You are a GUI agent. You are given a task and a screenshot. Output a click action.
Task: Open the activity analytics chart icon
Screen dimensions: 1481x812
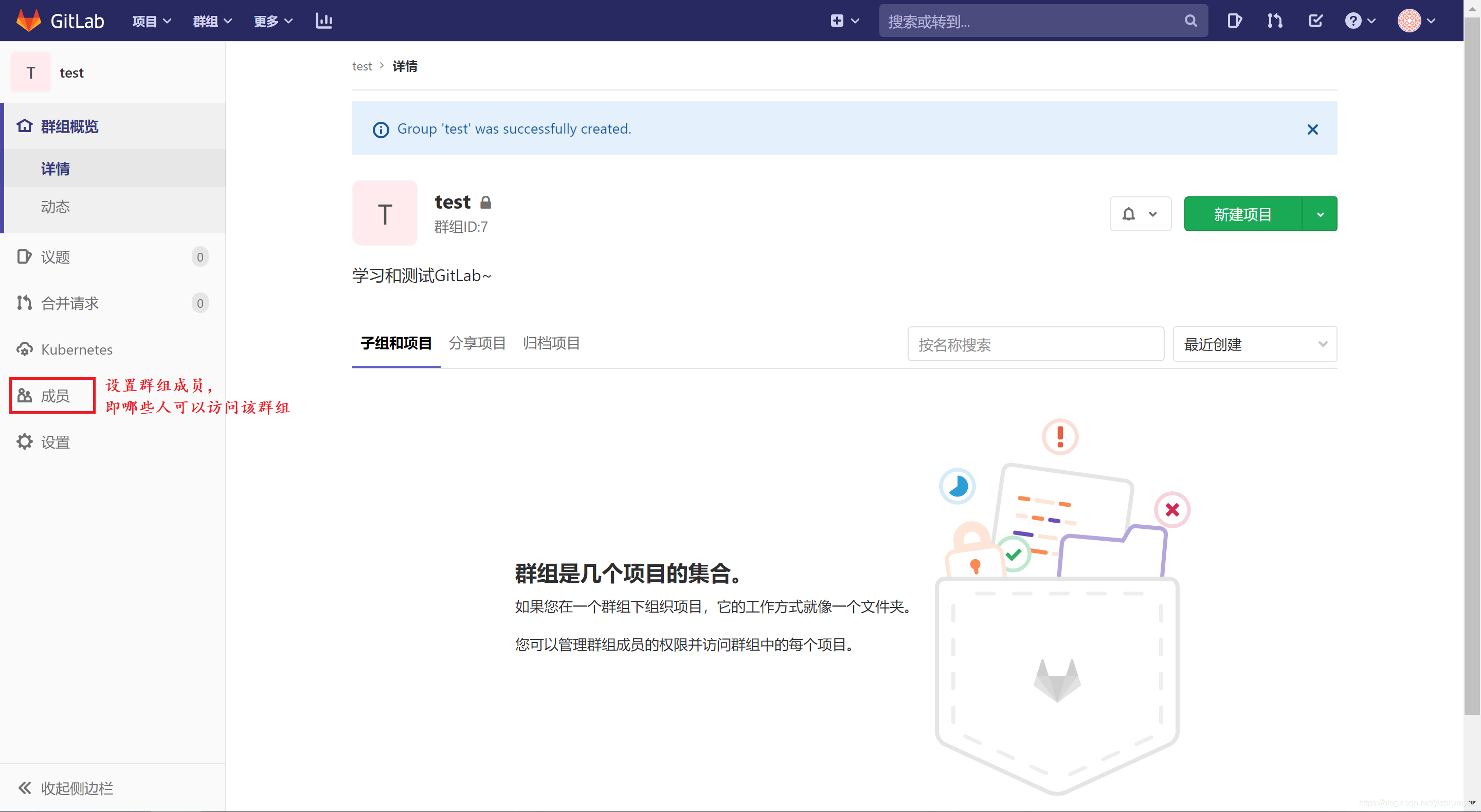pos(323,21)
